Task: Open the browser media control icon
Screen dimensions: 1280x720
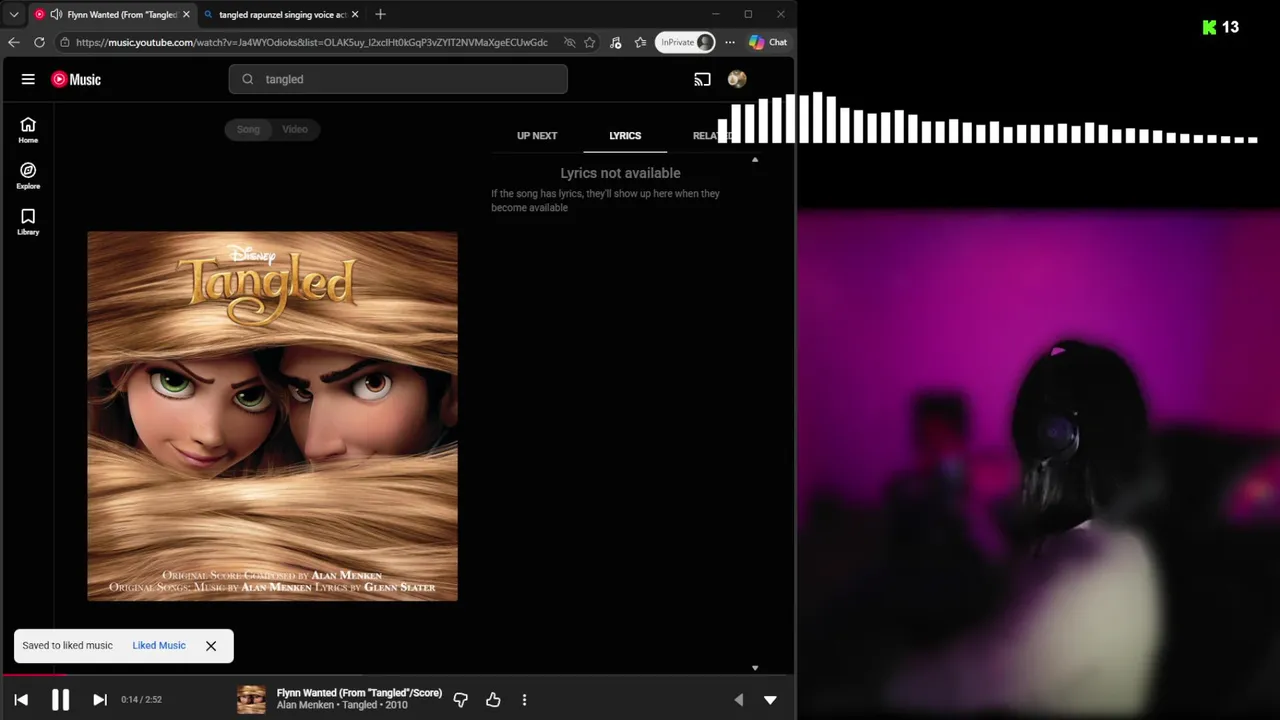Action: [x=615, y=42]
